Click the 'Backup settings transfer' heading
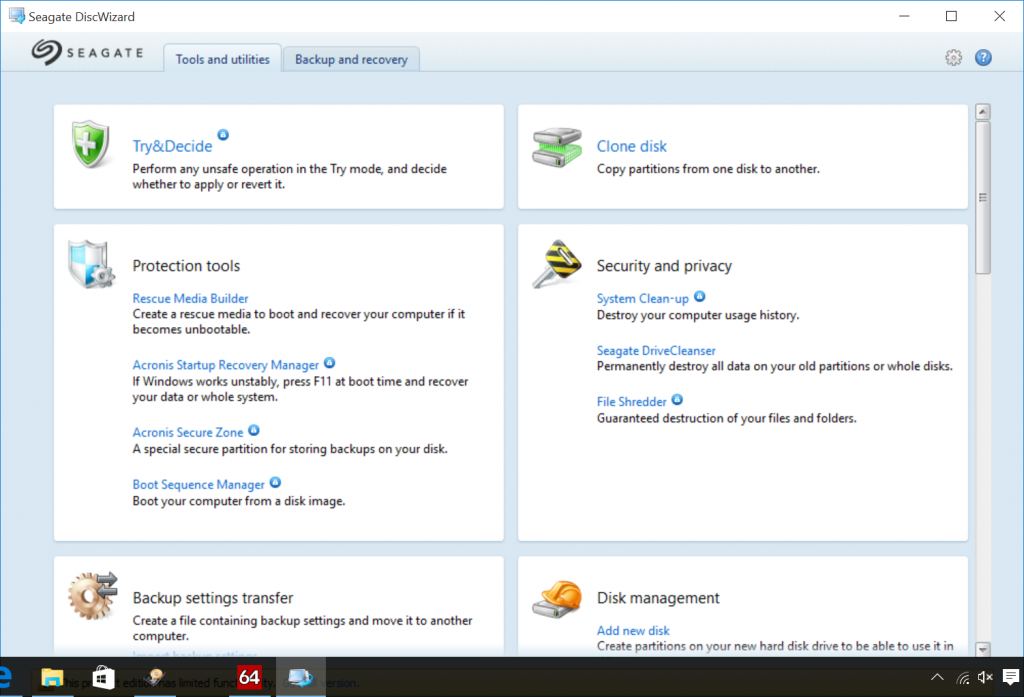1024x697 pixels. point(213,598)
